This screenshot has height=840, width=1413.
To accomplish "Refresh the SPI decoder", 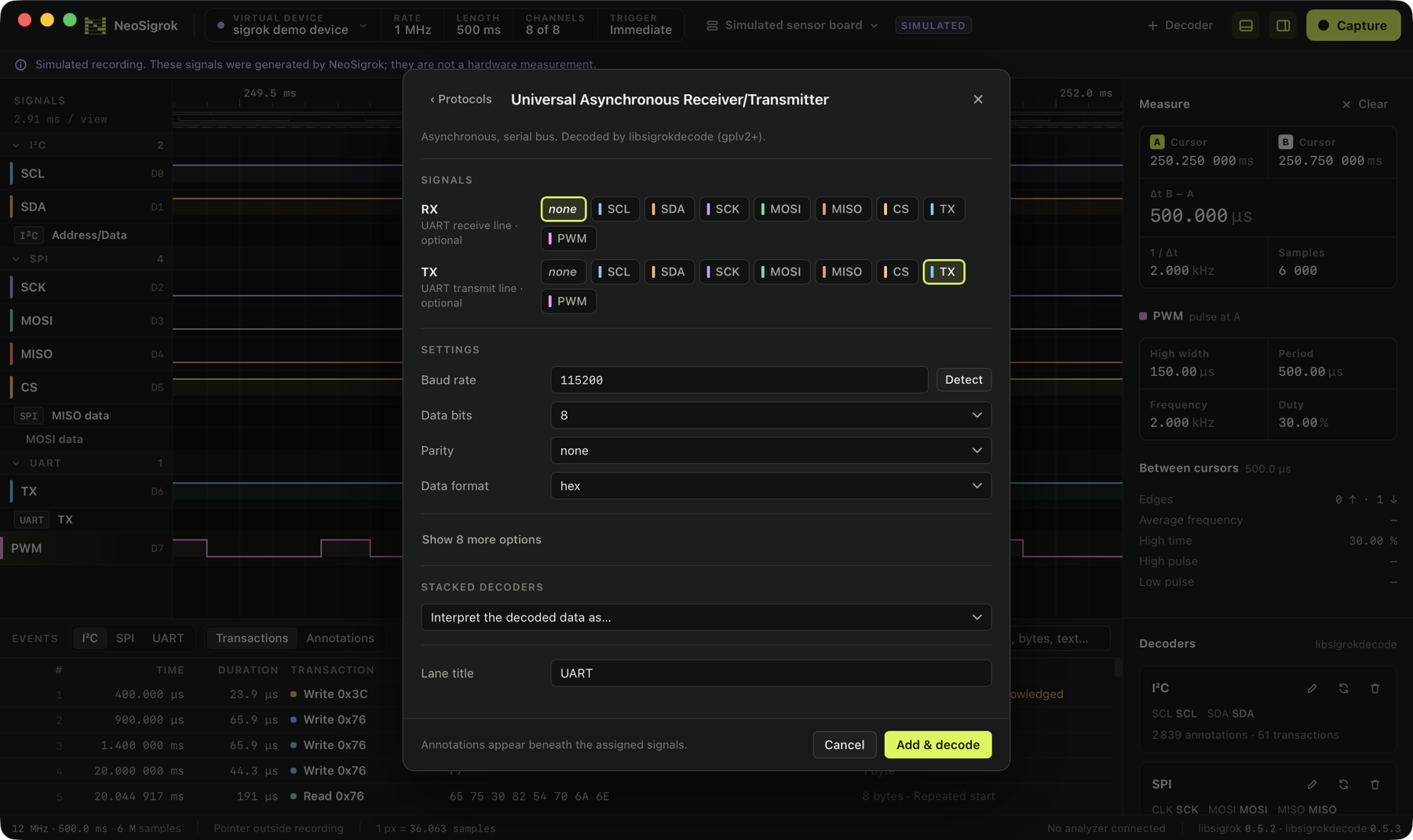I will (x=1343, y=784).
